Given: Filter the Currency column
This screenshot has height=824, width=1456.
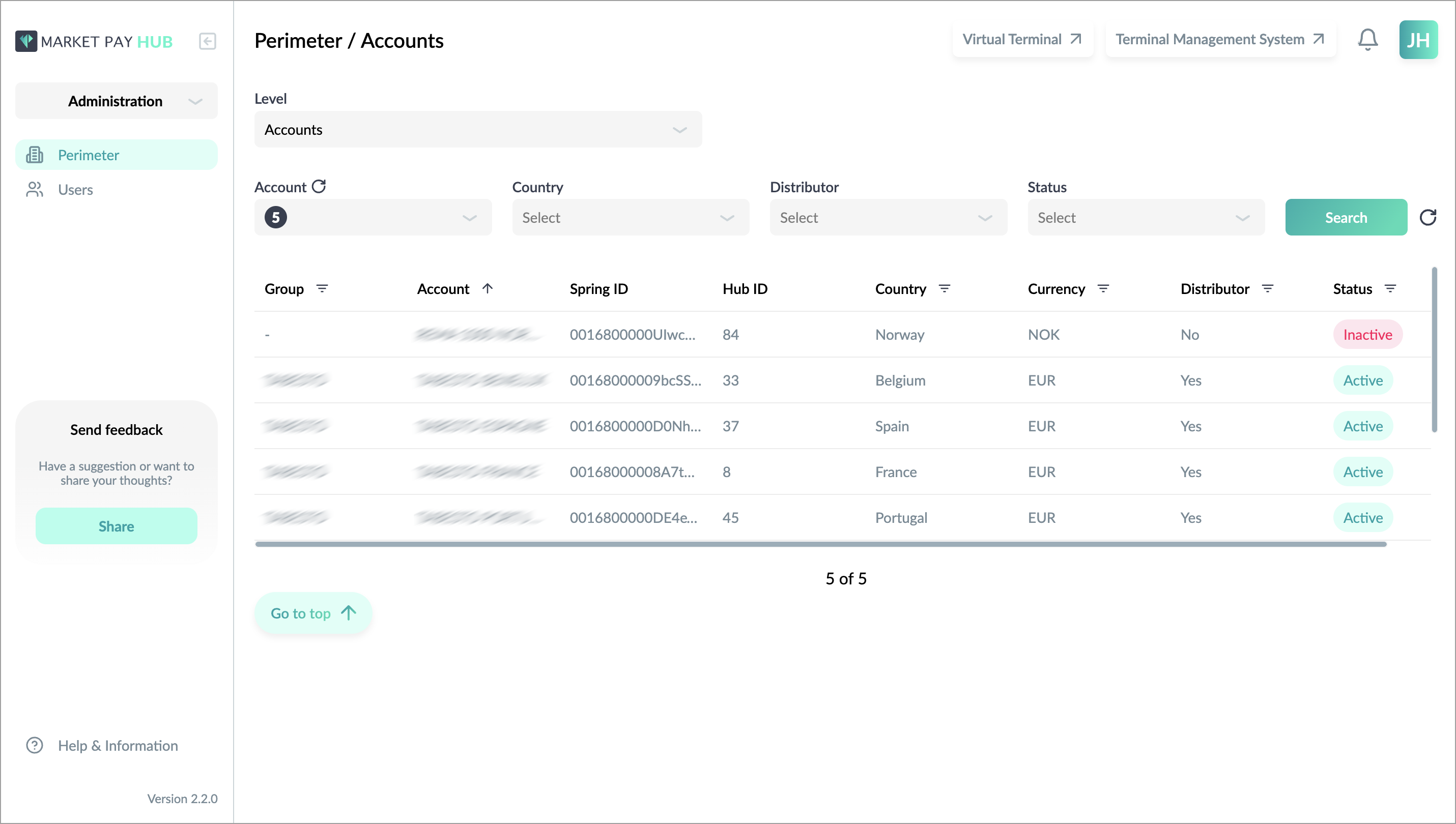Looking at the screenshot, I should click(1103, 288).
